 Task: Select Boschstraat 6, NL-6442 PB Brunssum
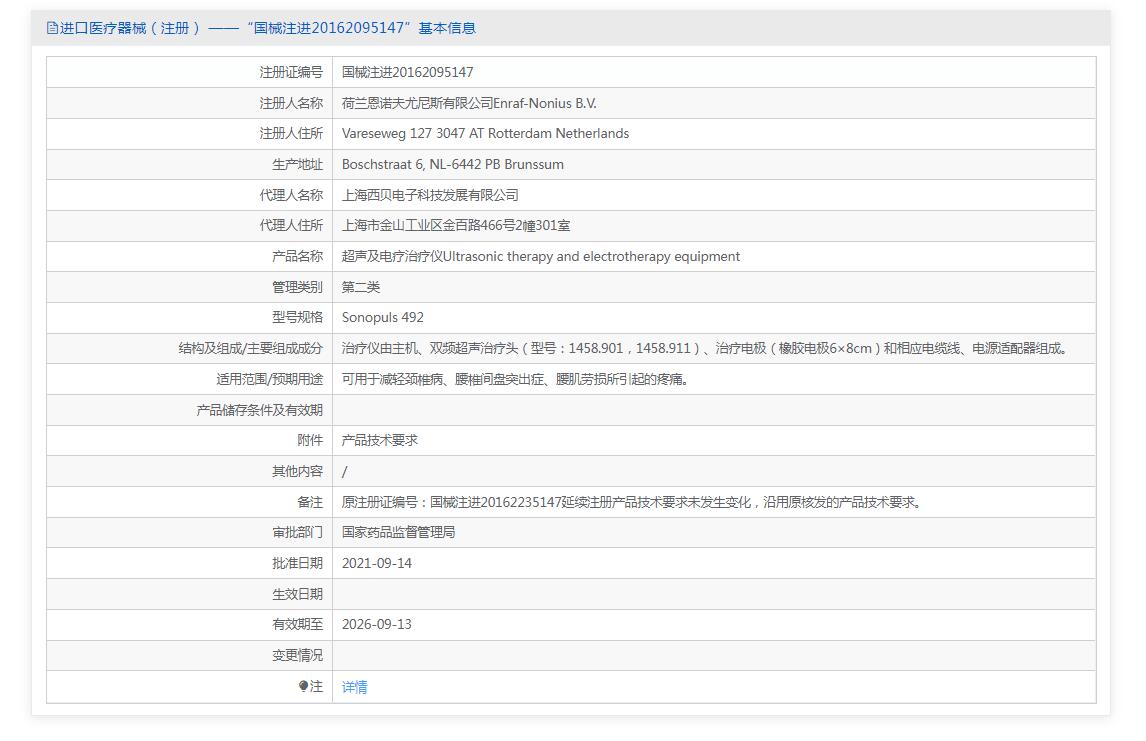pyautogui.click(x=452, y=164)
